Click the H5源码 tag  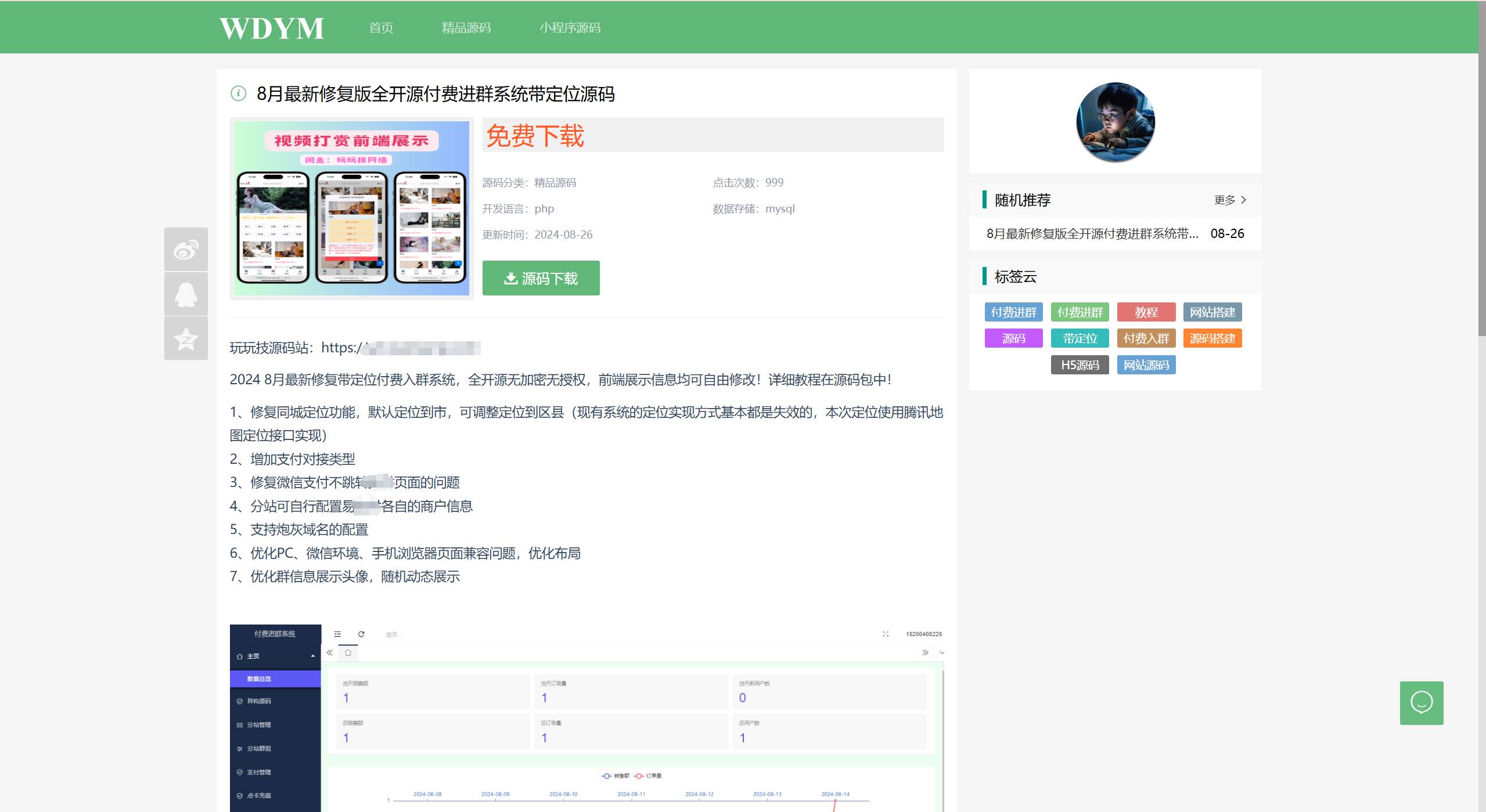(x=1080, y=365)
